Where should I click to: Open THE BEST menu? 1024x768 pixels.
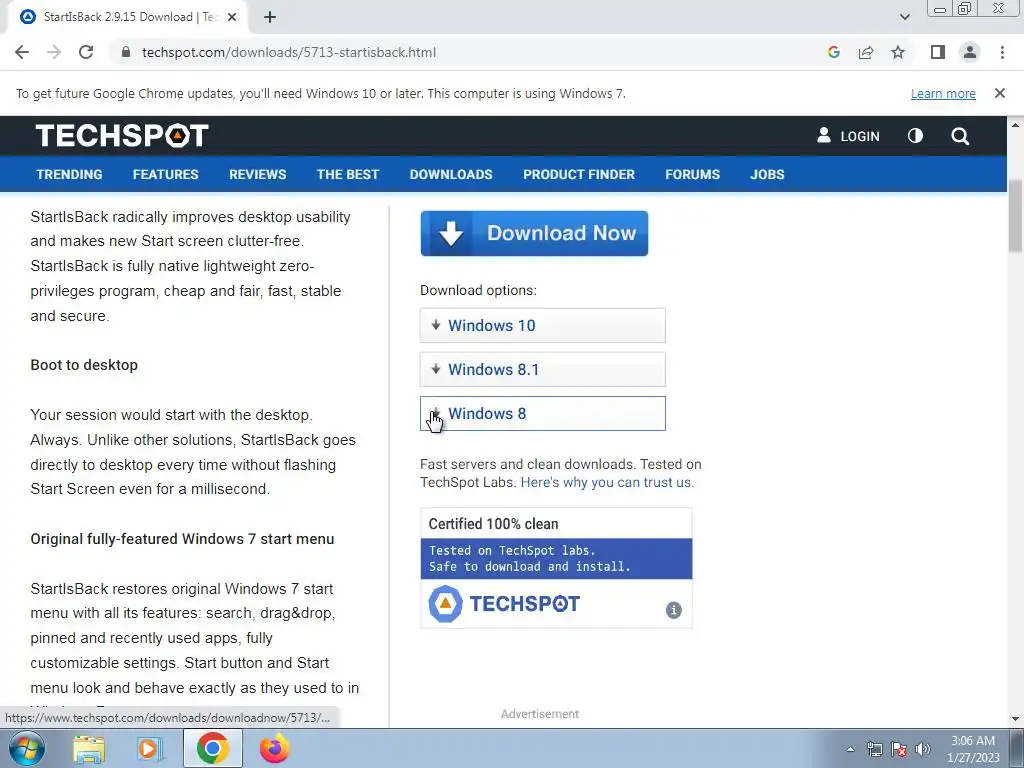click(347, 174)
